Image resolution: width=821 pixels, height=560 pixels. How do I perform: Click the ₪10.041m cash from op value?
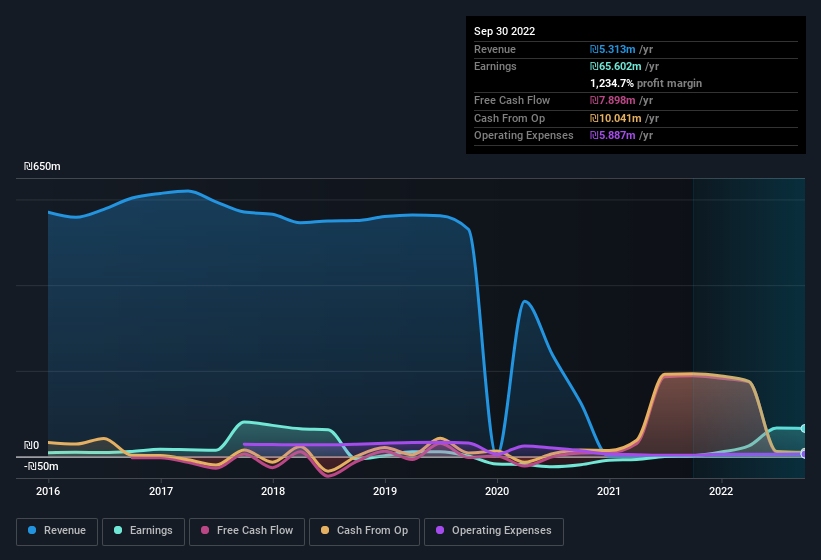click(615, 118)
